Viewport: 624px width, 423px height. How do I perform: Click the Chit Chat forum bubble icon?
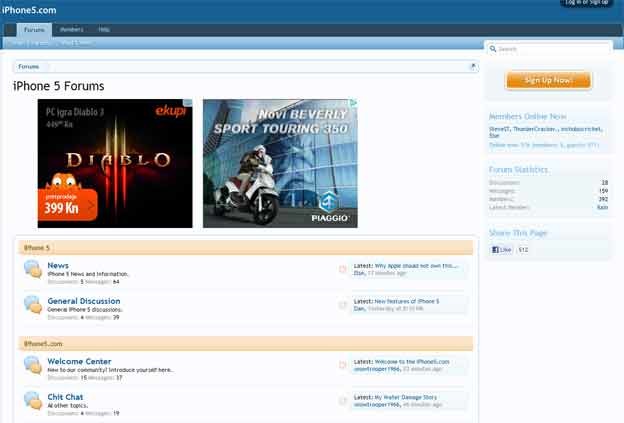(32, 401)
